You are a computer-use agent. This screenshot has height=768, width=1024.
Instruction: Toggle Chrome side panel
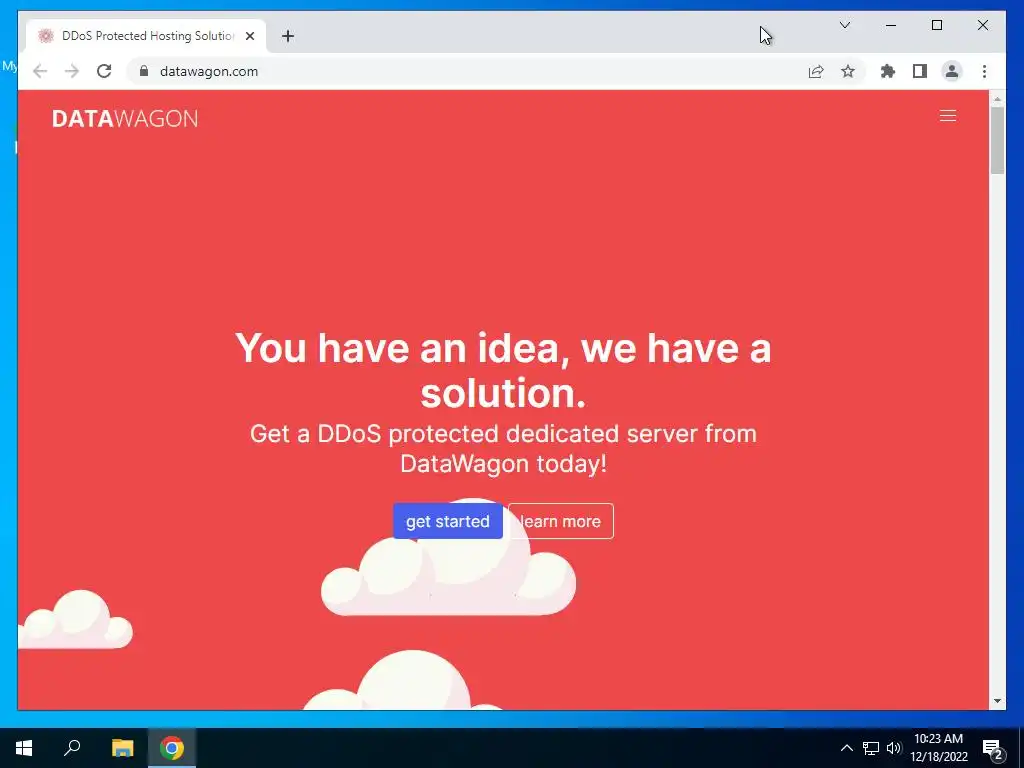pos(920,71)
